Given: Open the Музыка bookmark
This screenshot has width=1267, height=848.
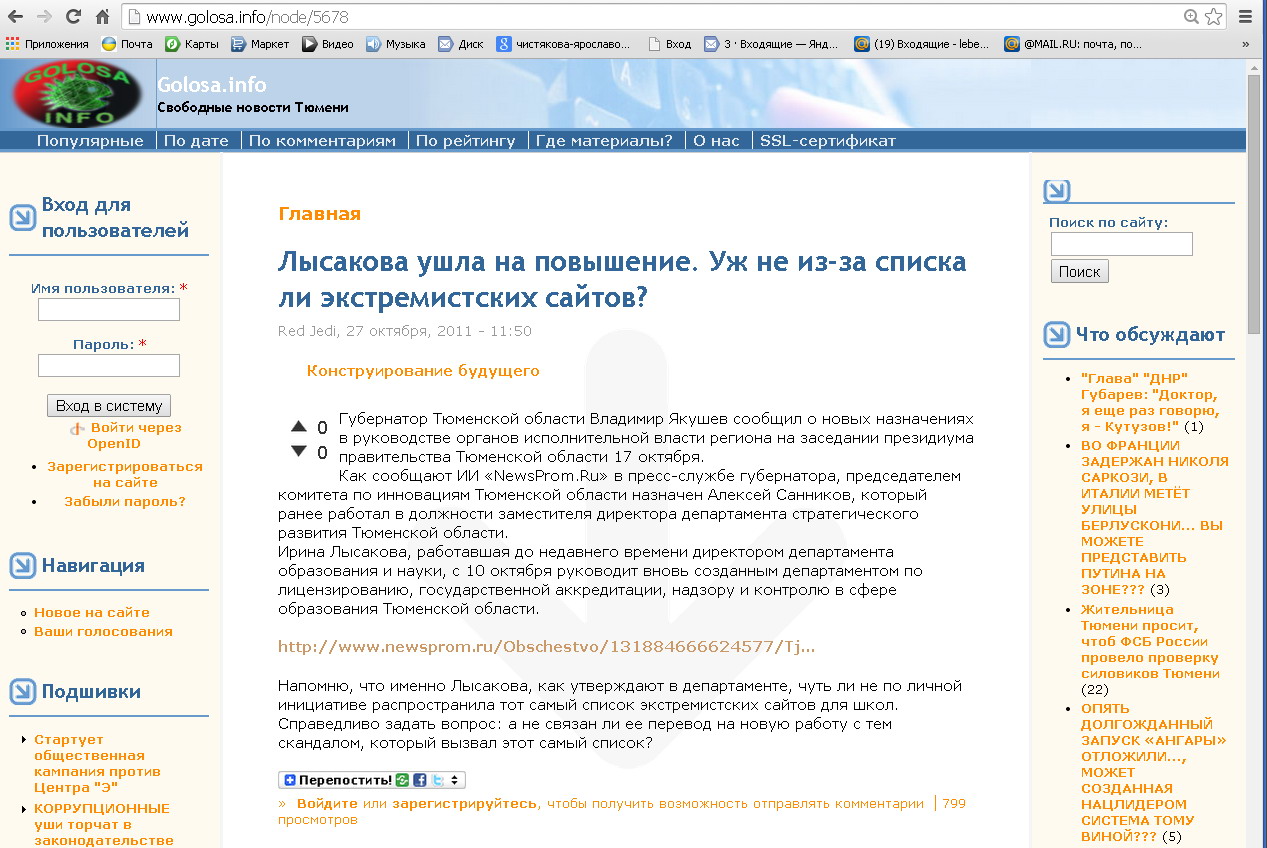Looking at the screenshot, I should click(395, 44).
